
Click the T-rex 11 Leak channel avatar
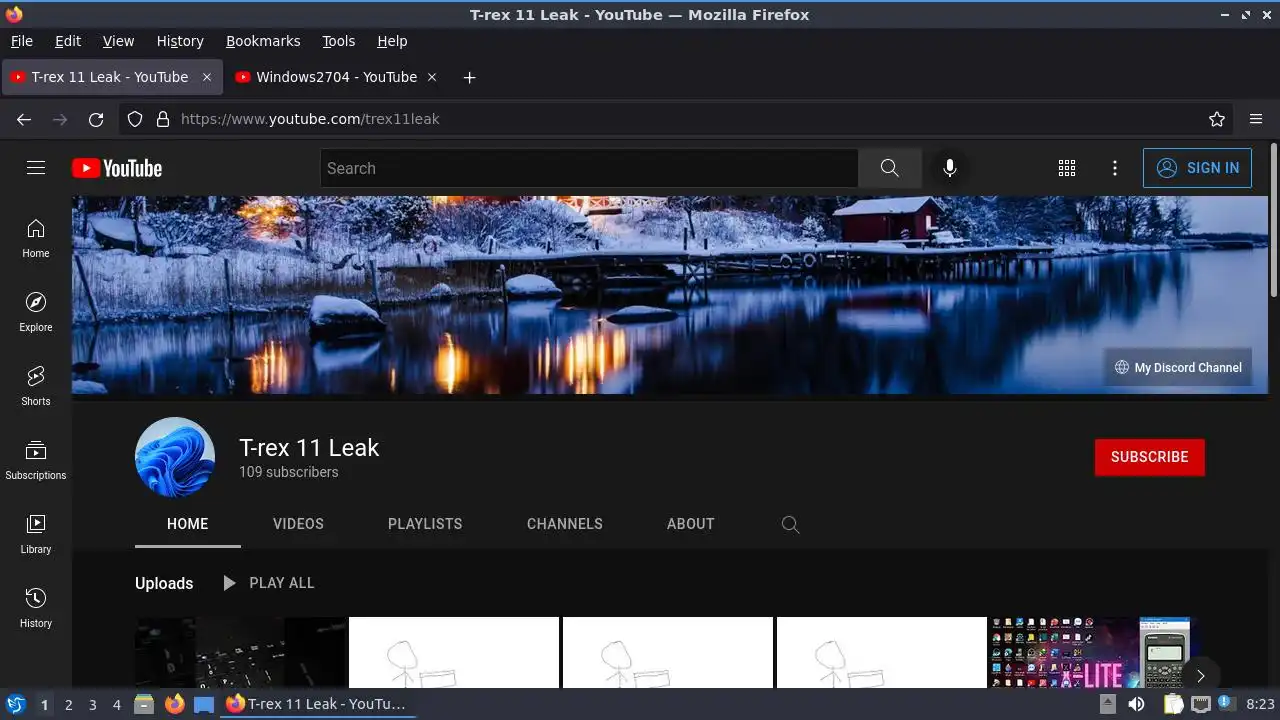(x=175, y=457)
